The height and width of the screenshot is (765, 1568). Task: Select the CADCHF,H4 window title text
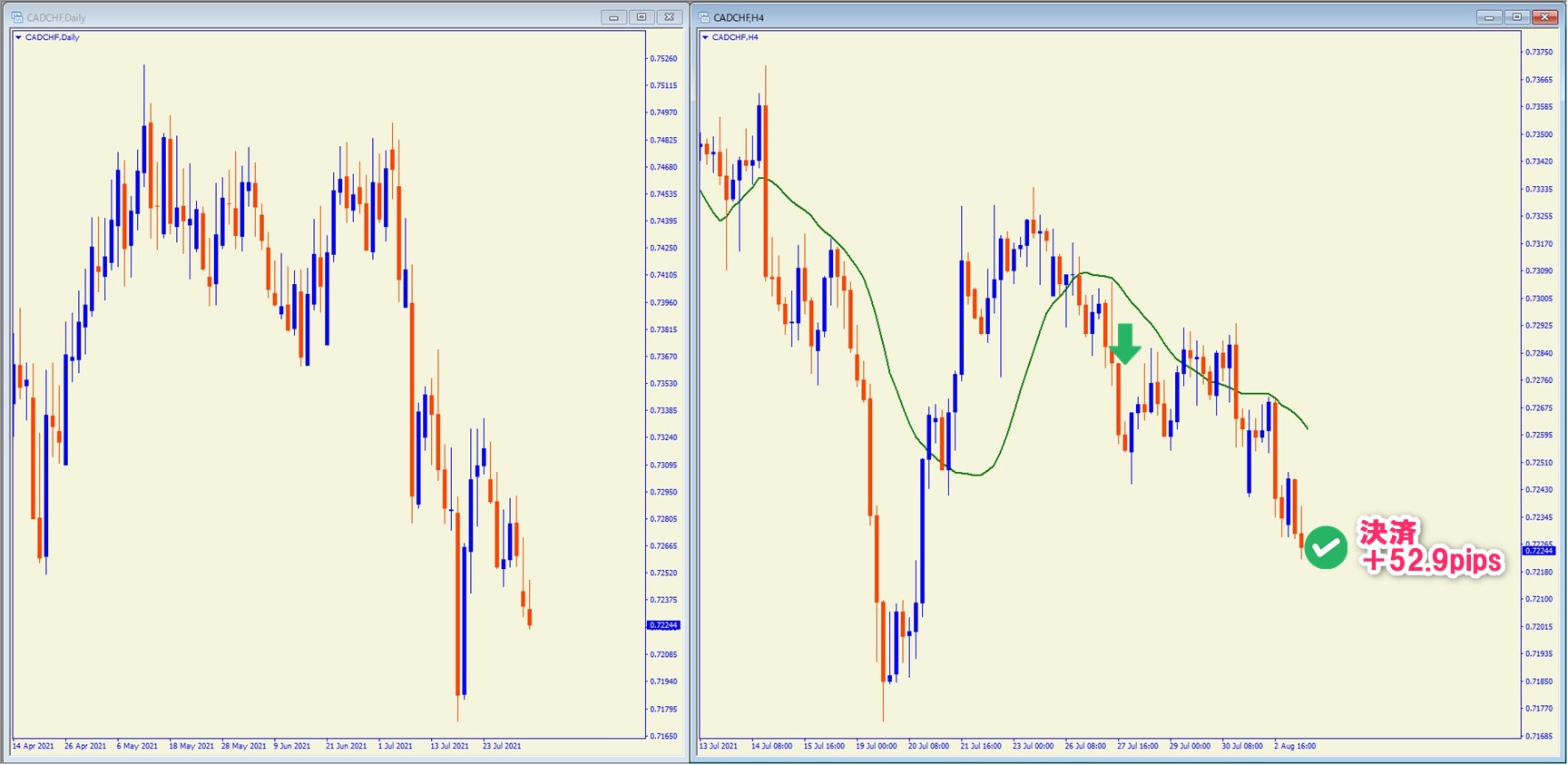(739, 17)
